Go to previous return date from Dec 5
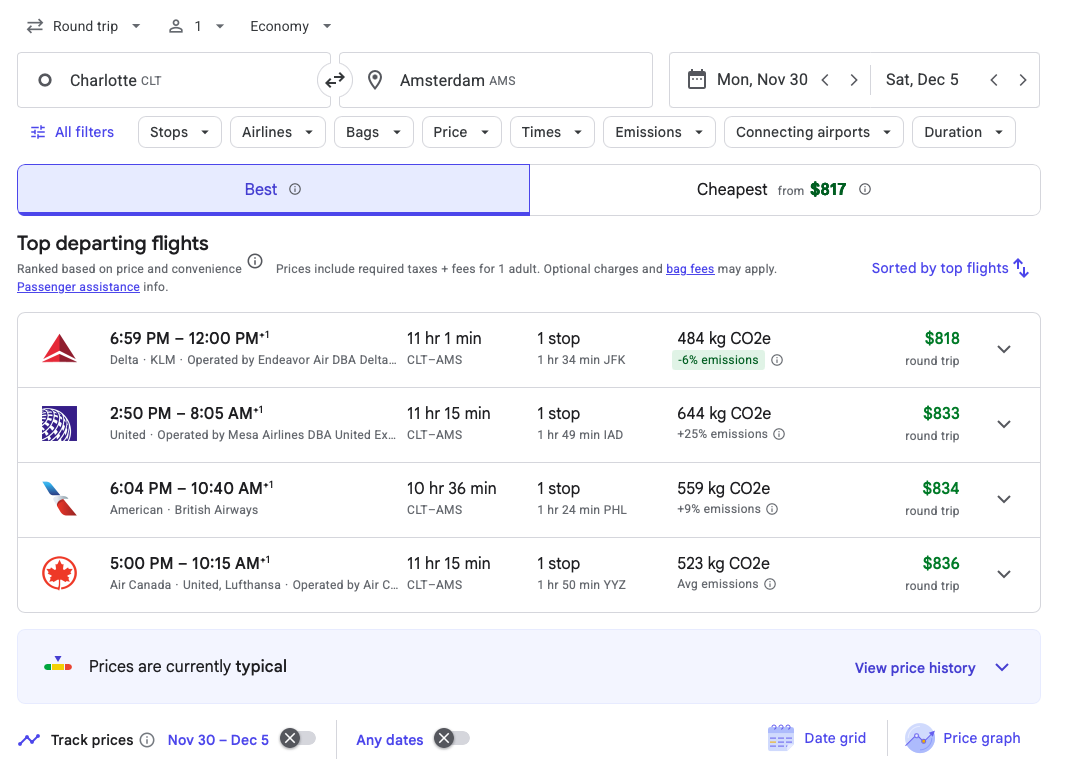 (x=994, y=79)
